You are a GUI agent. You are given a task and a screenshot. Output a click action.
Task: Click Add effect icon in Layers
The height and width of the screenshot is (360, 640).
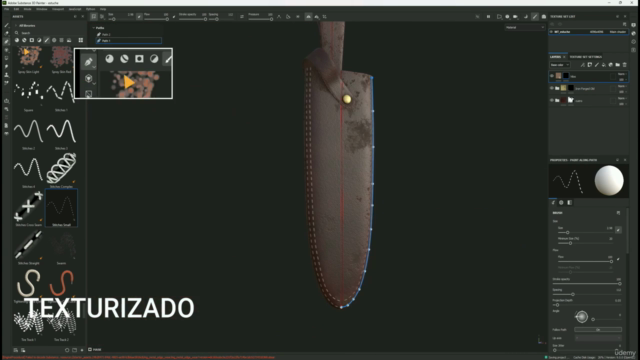tap(582, 65)
